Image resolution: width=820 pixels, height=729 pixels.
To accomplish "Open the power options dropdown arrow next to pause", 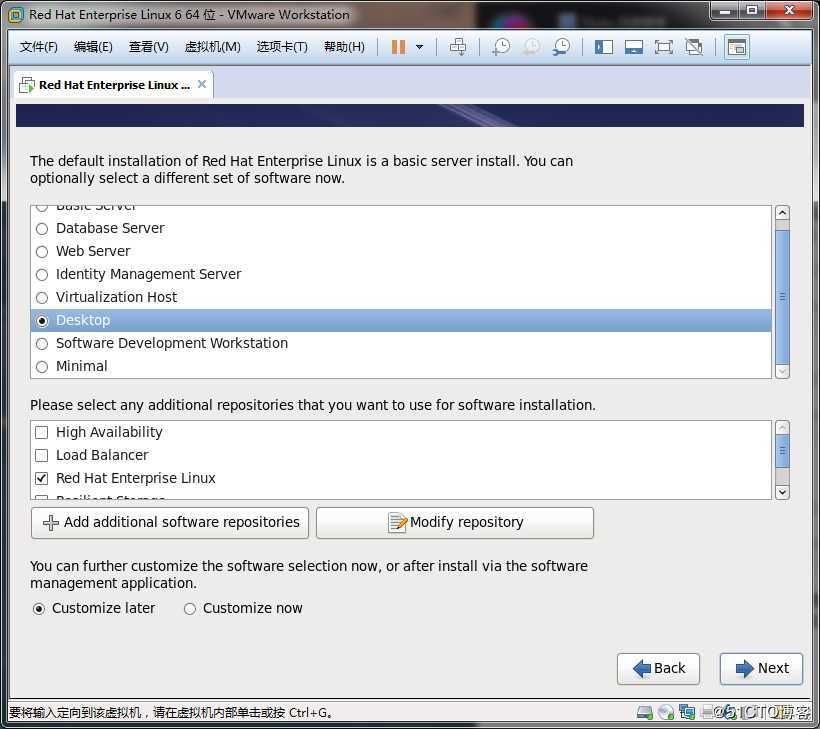I will 419,47.
